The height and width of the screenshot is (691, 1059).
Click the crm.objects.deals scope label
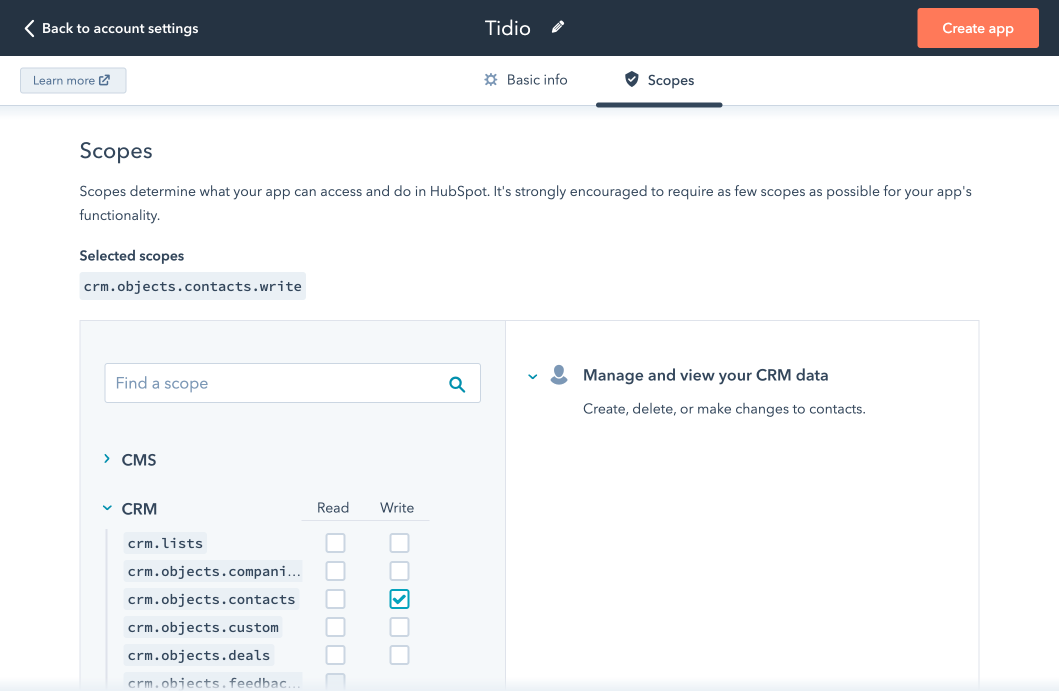pyautogui.click(x=199, y=655)
